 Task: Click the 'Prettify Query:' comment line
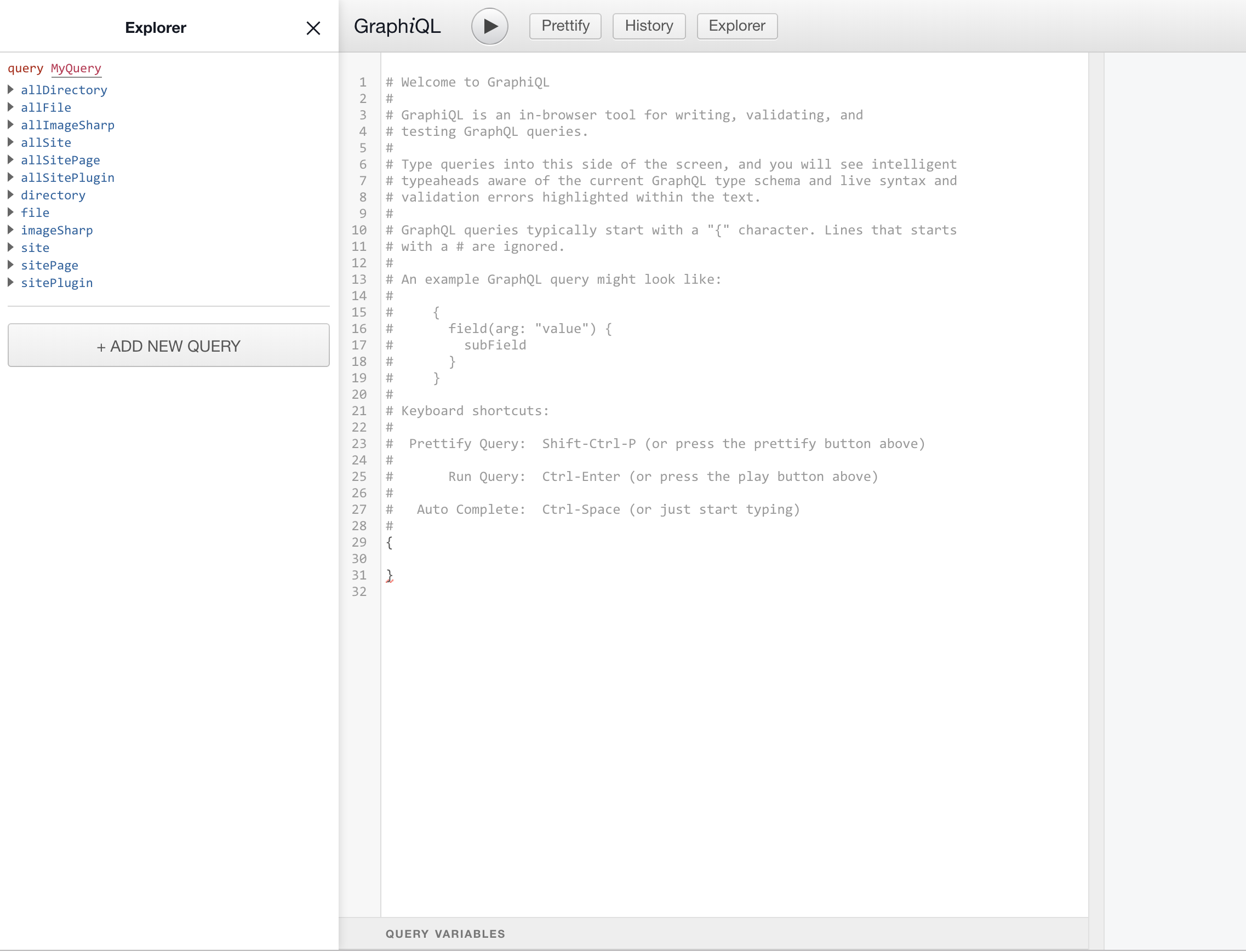[655, 444]
